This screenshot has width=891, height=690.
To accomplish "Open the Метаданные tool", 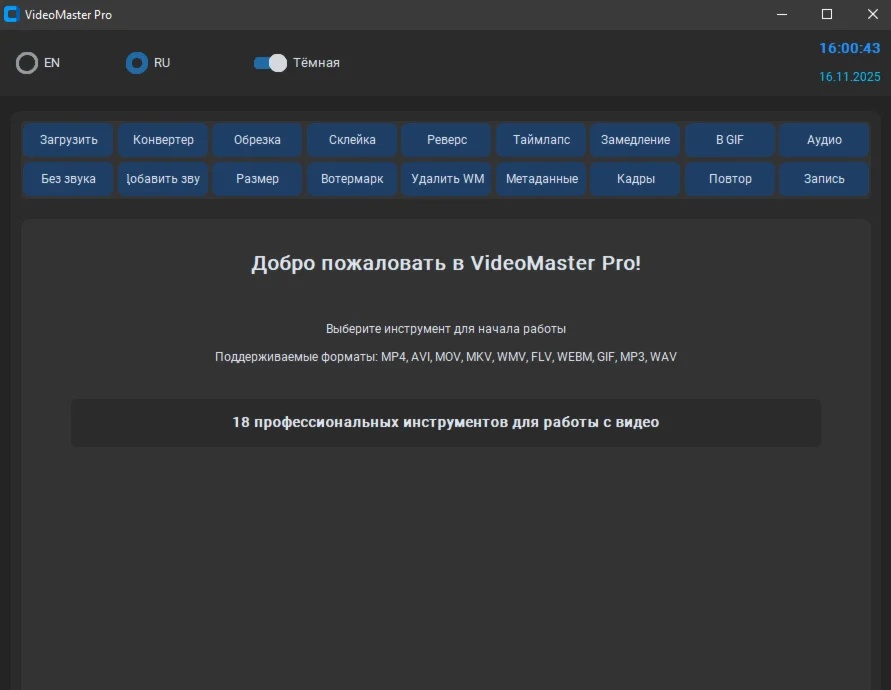I will (541, 179).
